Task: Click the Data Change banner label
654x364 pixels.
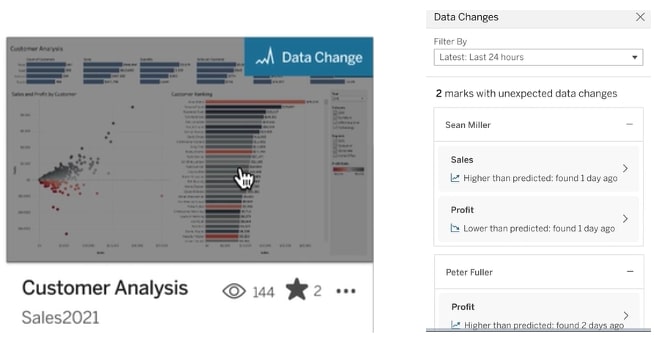Action: click(x=322, y=57)
